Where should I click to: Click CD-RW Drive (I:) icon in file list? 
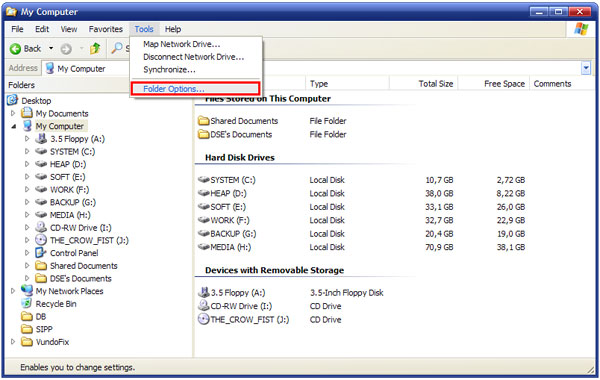[x=204, y=305]
